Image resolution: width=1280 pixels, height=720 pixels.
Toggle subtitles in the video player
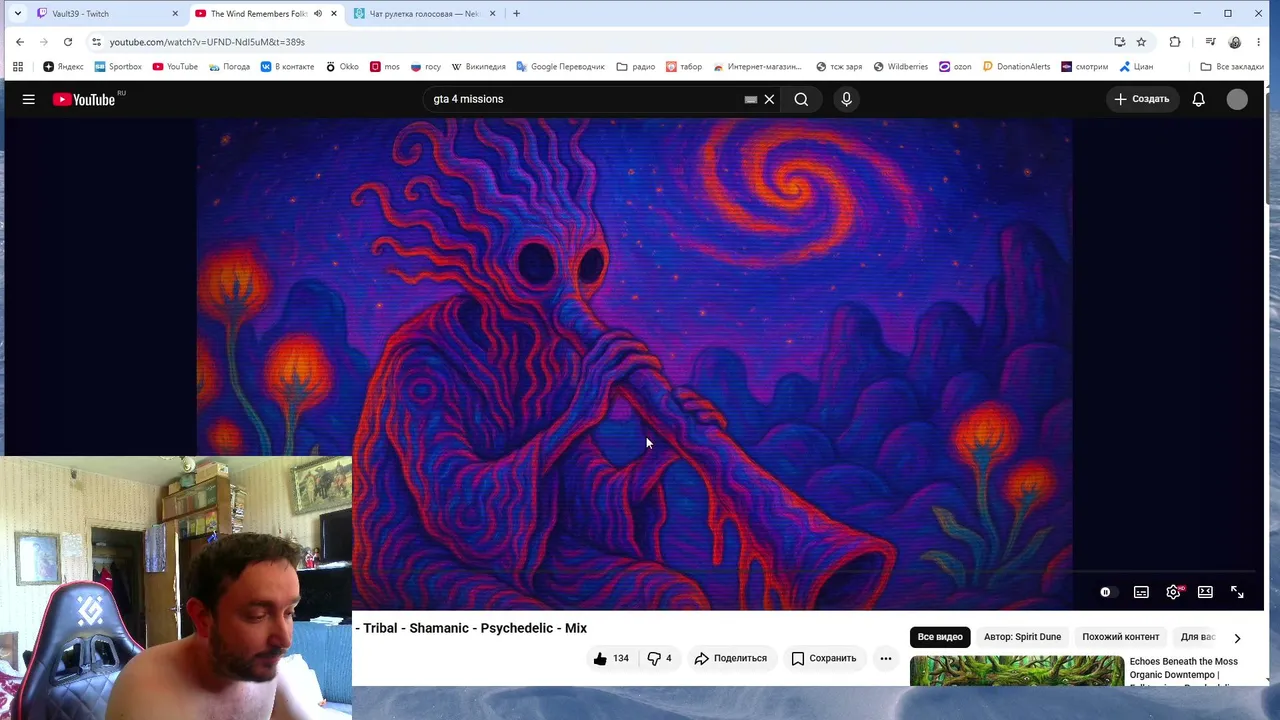point(1141,592)
